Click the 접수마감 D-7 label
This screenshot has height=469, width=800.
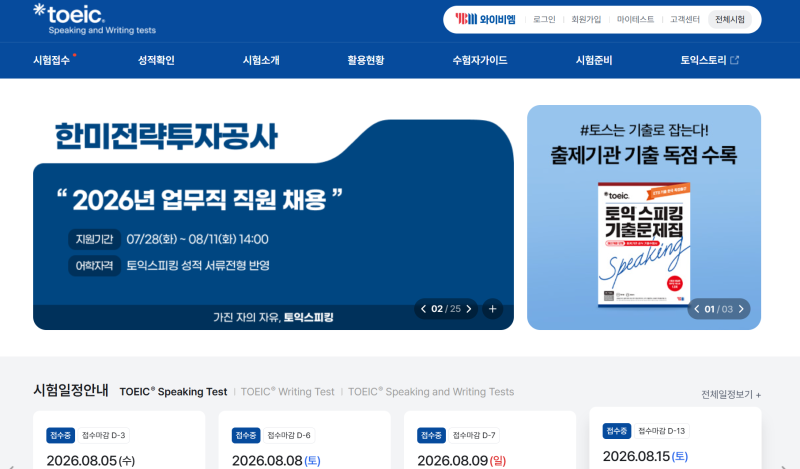(x=474, y=435)
